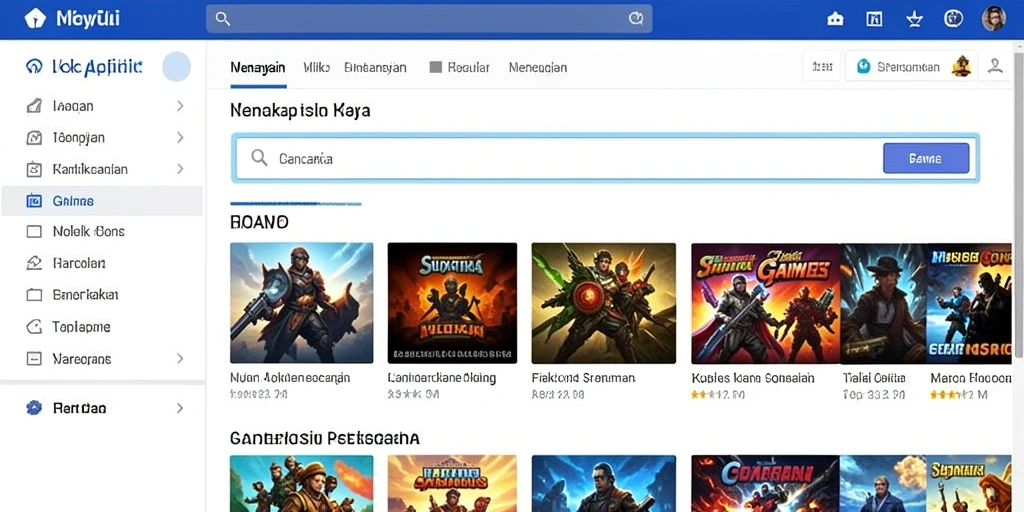The height and width of the screenshot is (512, 1024).
Task: Open the profile avatar in the top right
Action: click(993, 18)
